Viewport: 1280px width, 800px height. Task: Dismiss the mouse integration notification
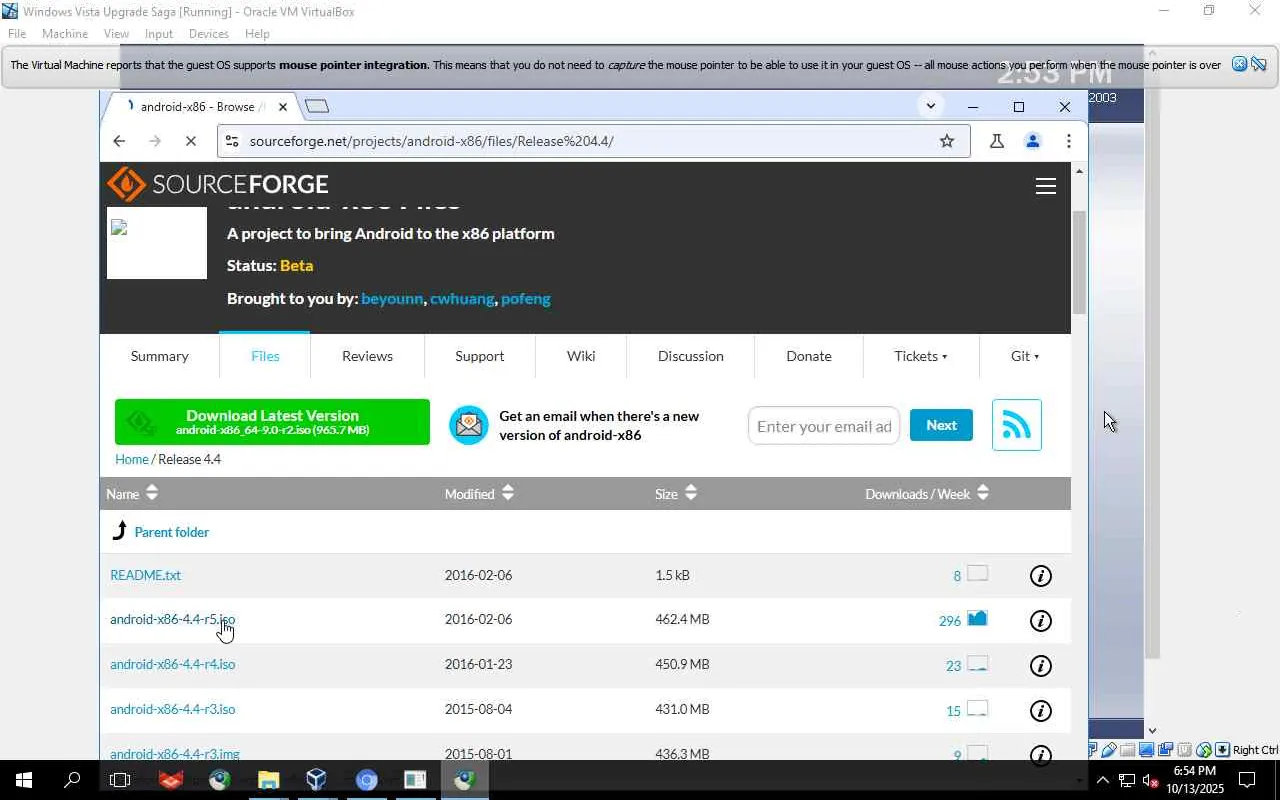(1239, 64)
